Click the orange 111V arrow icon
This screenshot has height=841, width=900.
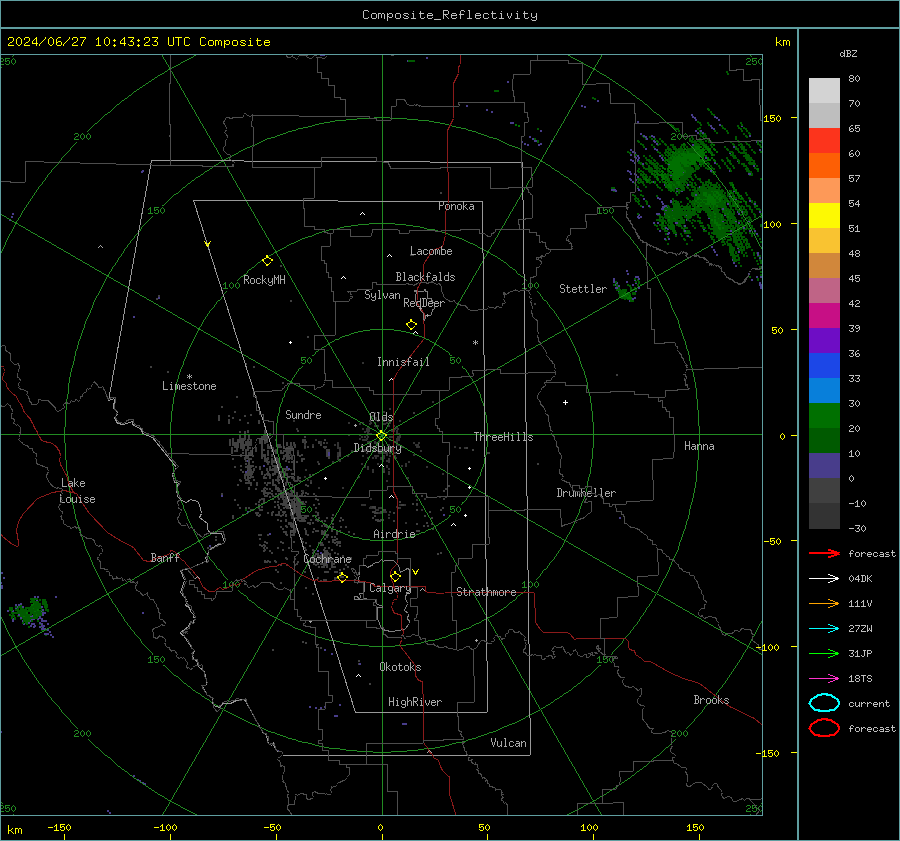(824, 603)
